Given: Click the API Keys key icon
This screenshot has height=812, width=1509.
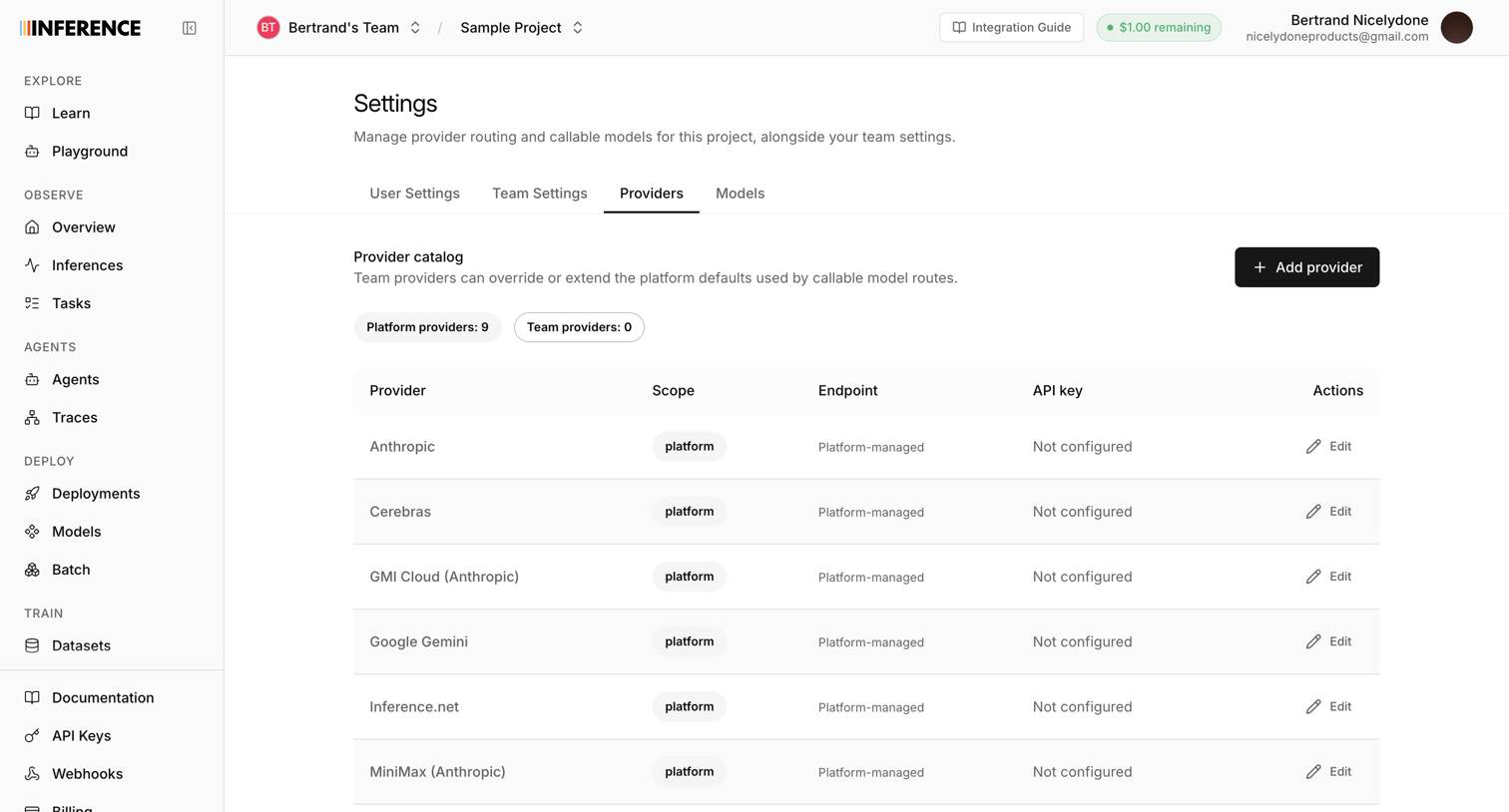Looking at the screenshot, I should tap(32, 735).
